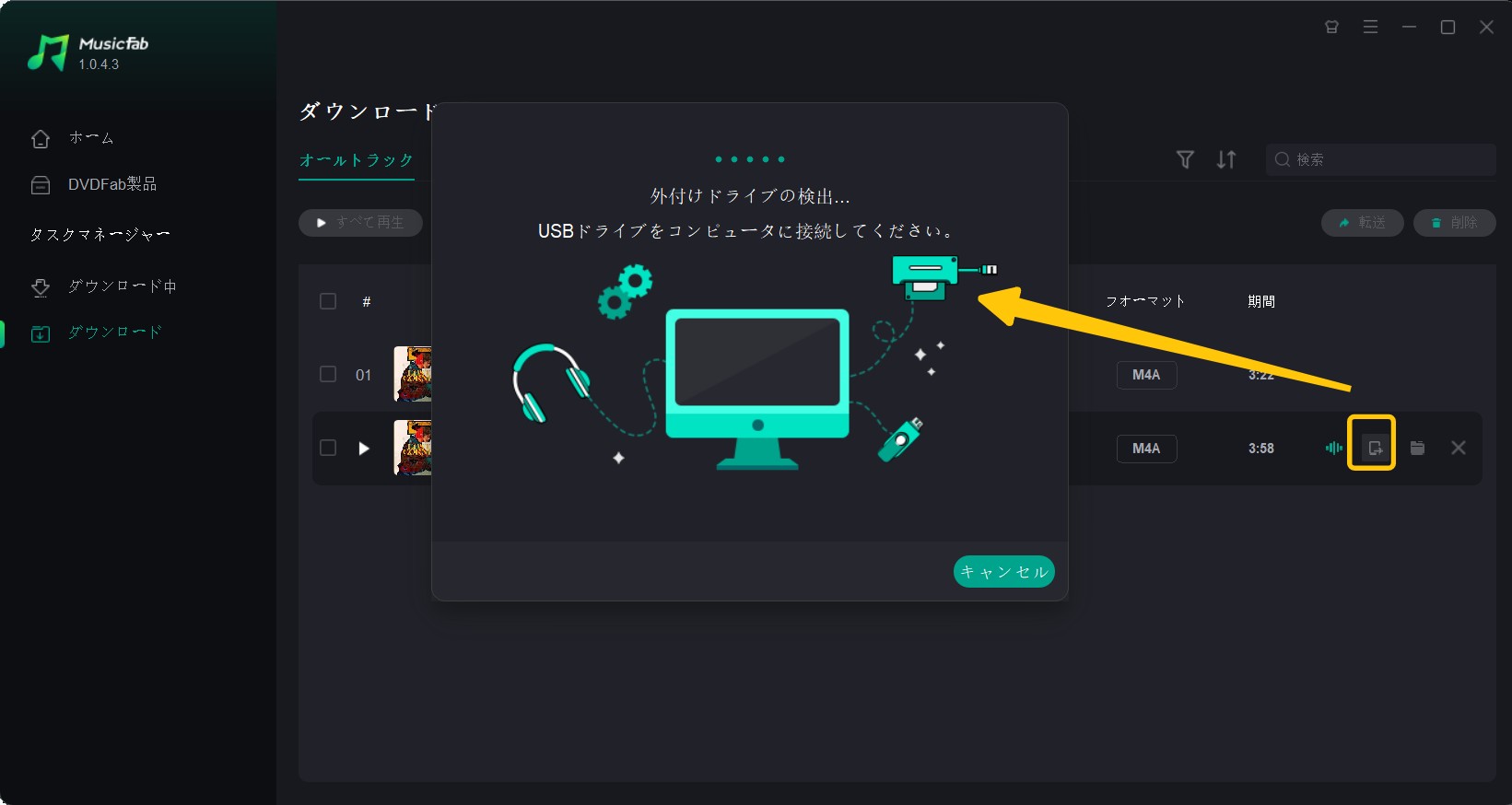Open the filter funnel icon
1512x805 pixels.
(x=1186, y=159)
